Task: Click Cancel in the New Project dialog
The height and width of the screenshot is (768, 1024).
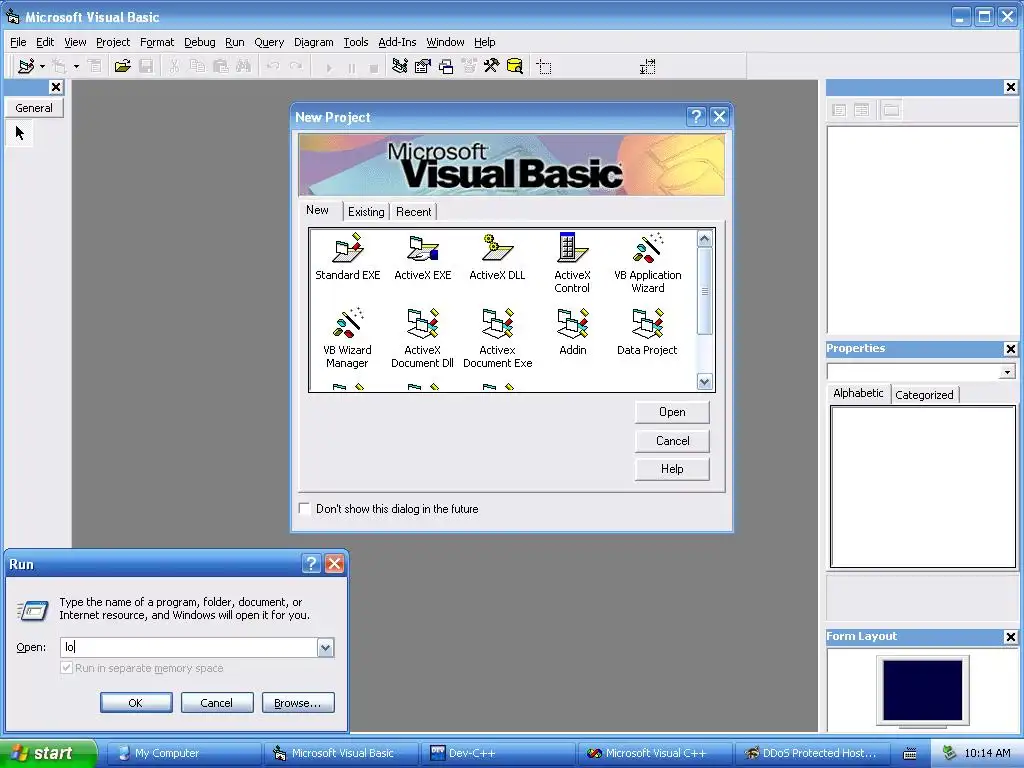Action: click(x=672, y=441)
